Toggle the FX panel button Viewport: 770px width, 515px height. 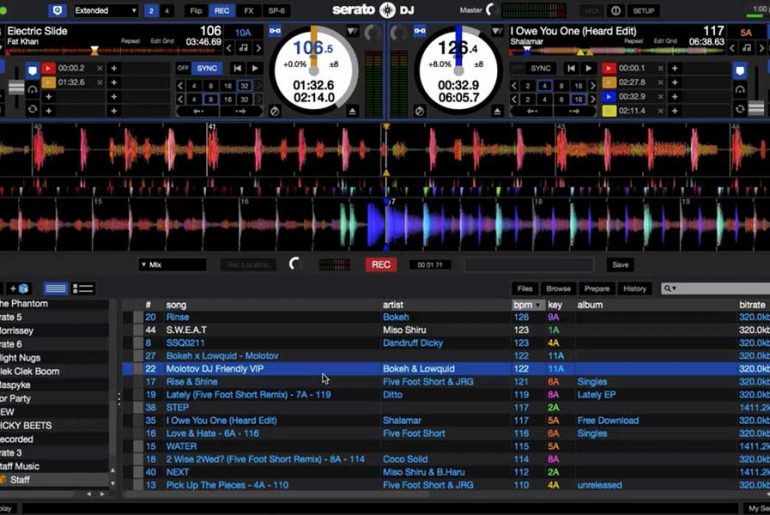coord(248,11)
